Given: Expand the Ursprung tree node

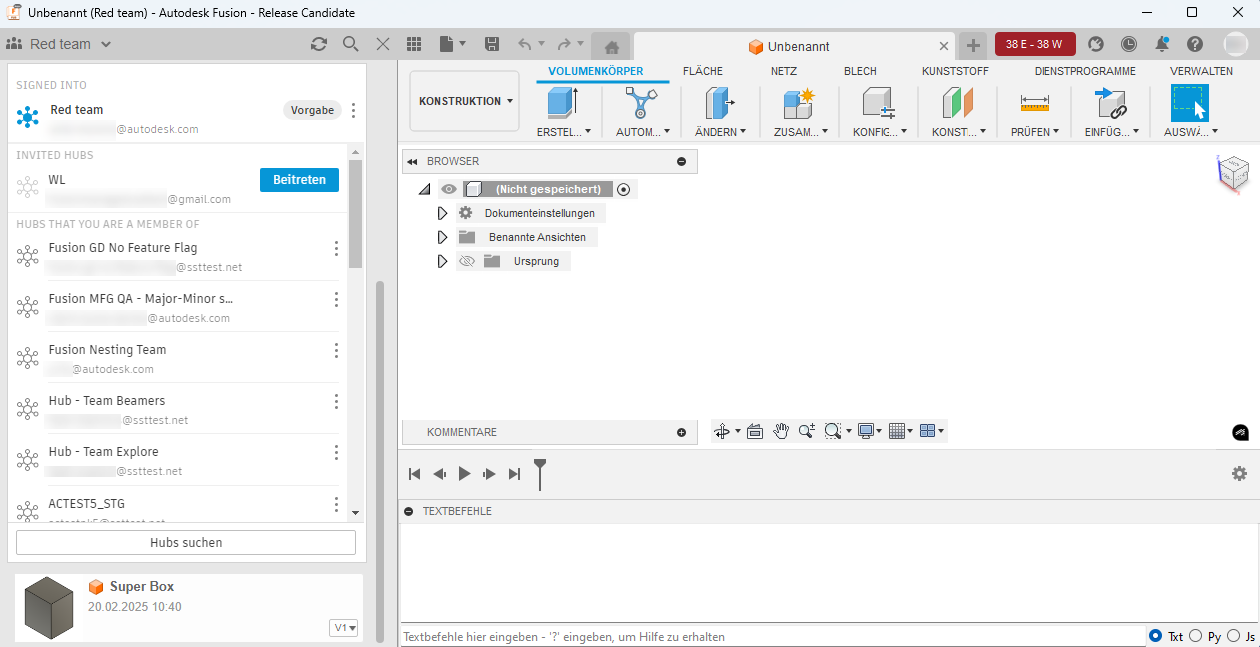Looking at the screenshot, I should click(x=442, y=261).
